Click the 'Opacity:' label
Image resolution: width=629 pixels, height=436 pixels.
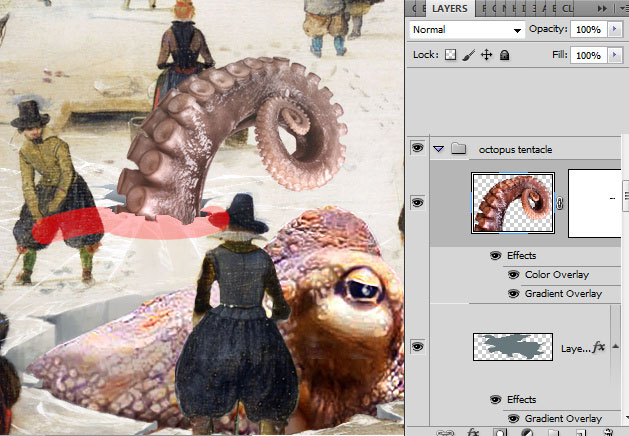[x=548, y=29]
